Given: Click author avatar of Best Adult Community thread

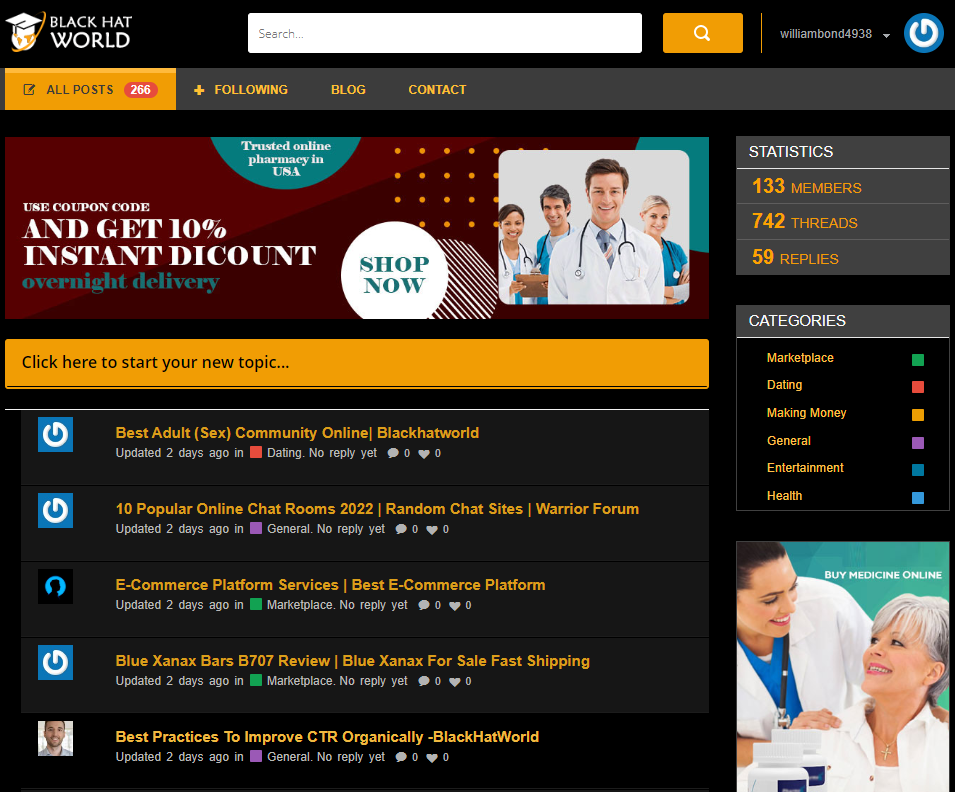Looking at the screenshot, I should point(55,434).
